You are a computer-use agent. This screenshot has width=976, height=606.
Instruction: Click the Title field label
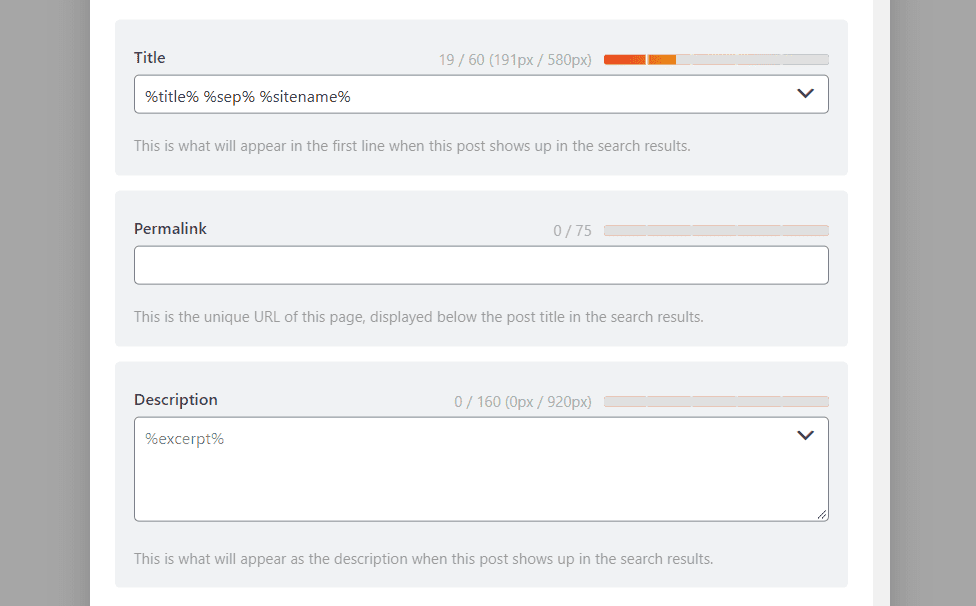pyautogui.click(x=149, y=57)
